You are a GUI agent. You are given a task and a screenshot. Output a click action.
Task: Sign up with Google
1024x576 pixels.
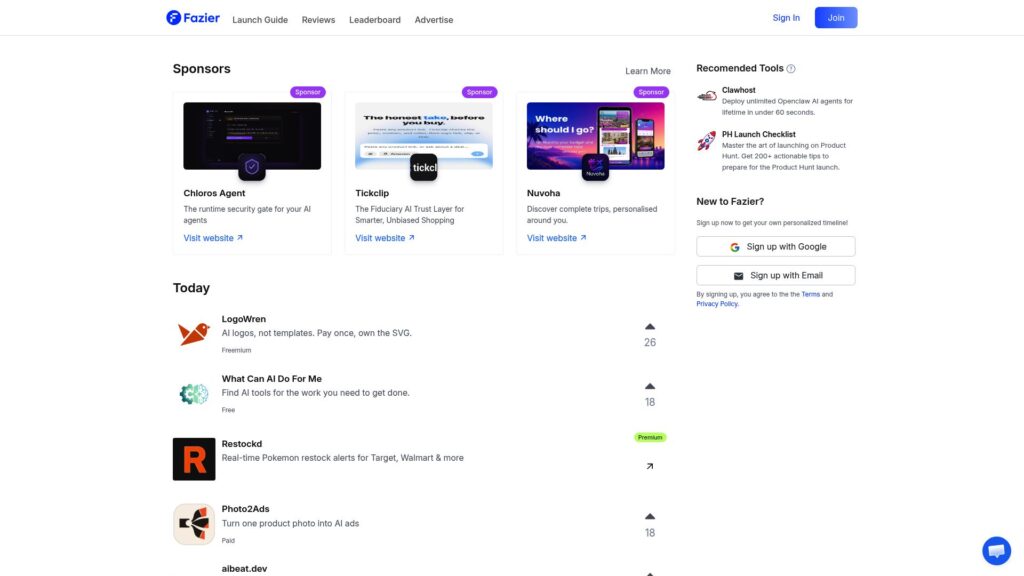pos(776,246)
